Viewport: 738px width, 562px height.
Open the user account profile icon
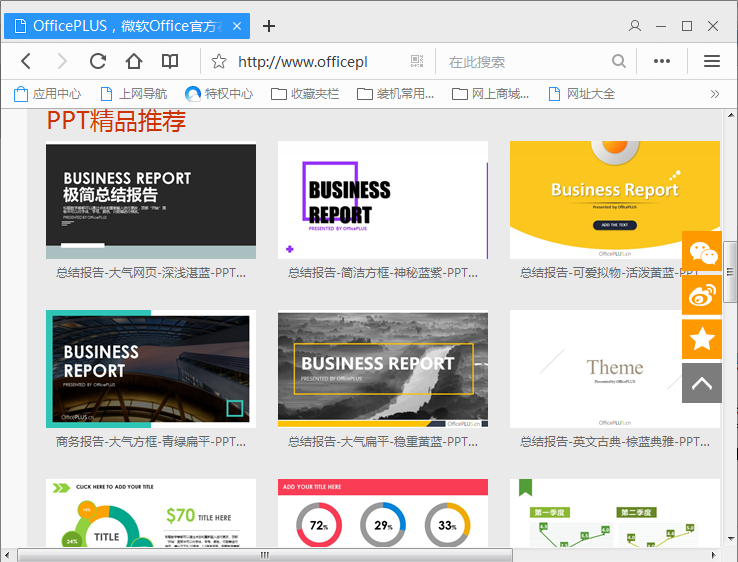coord(635,26)
